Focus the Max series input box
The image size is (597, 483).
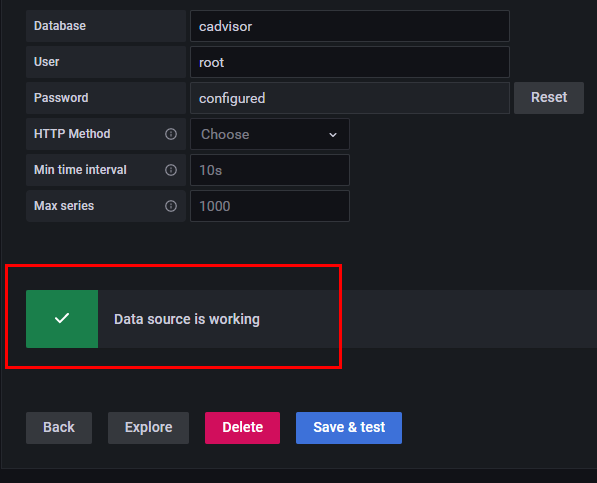click(270, 206)
